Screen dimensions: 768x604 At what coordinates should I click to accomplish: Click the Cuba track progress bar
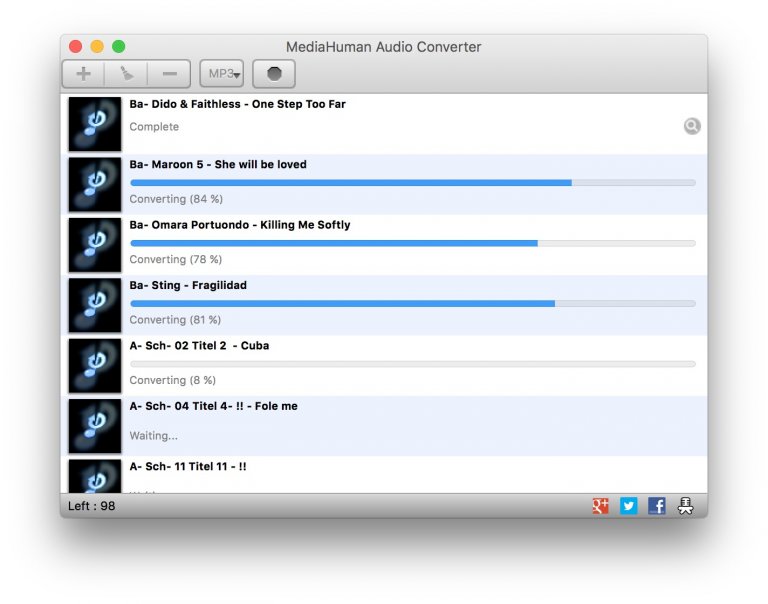coord(413,364)
